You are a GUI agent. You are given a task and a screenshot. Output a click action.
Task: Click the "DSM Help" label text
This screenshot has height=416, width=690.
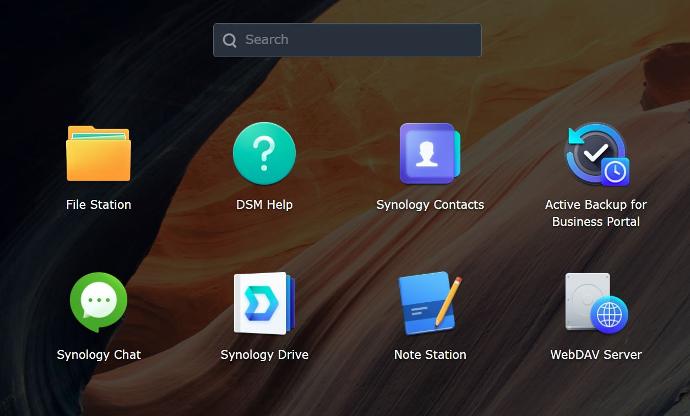pos(264,205)
